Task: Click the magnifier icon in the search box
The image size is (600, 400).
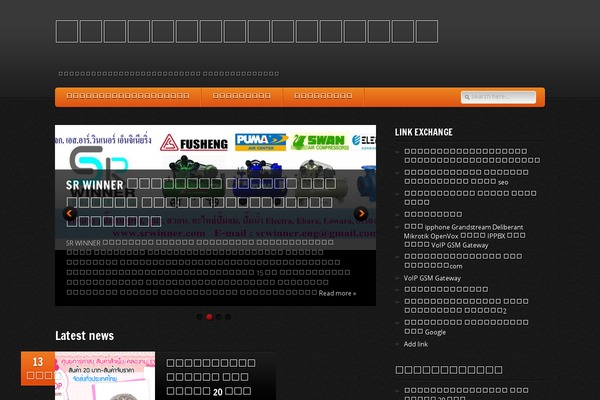Action: (x=467, y=97)
